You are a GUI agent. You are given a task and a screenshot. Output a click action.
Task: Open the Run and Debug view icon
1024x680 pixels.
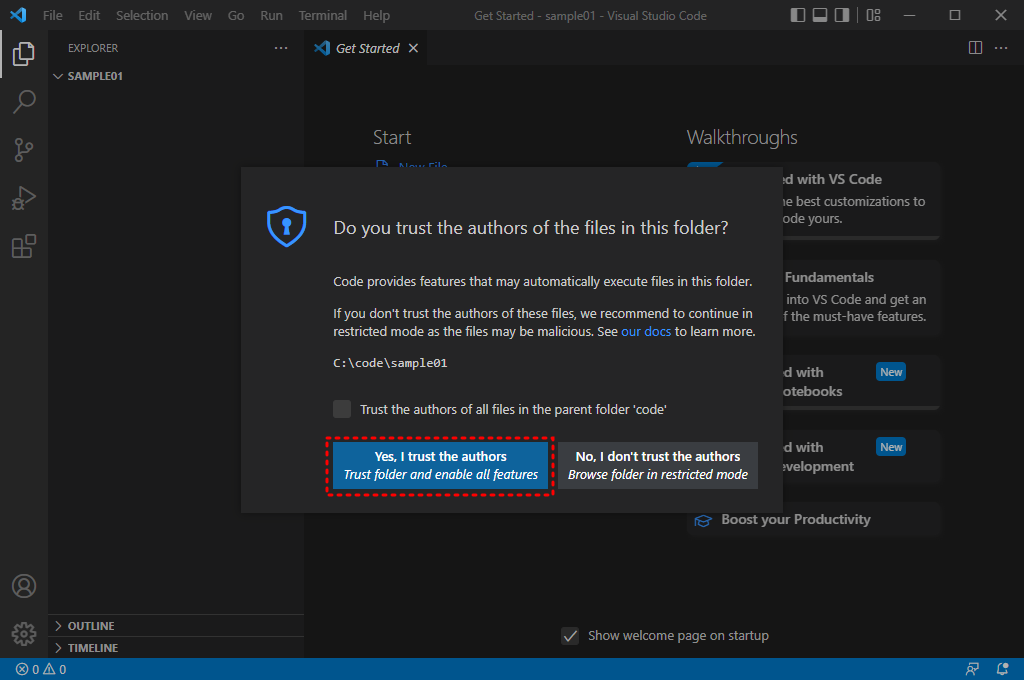coord(24,198)
